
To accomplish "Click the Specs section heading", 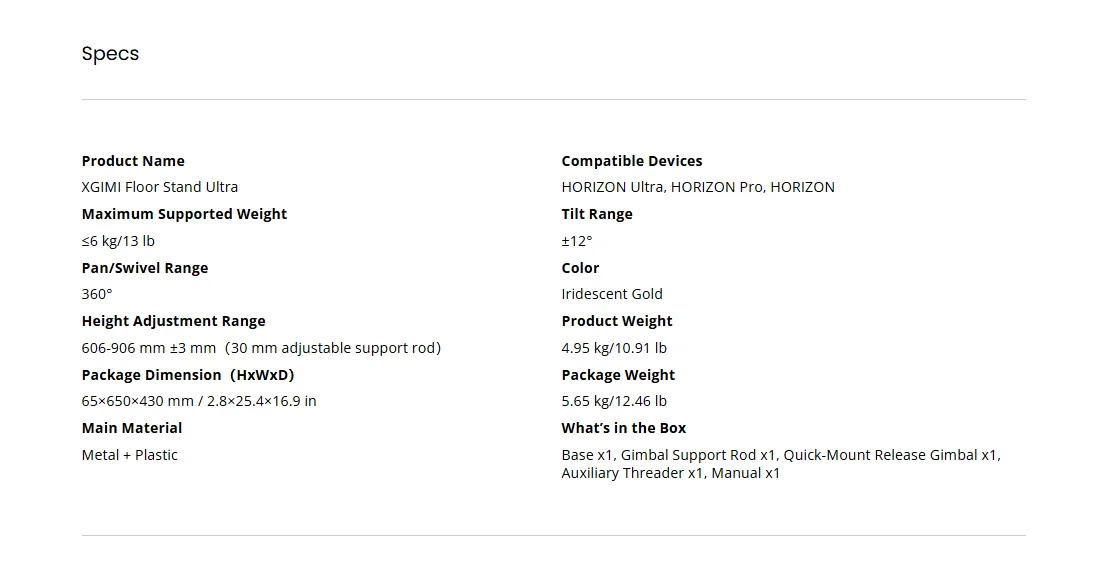I will pyautogui.click(x=110, y=54).
